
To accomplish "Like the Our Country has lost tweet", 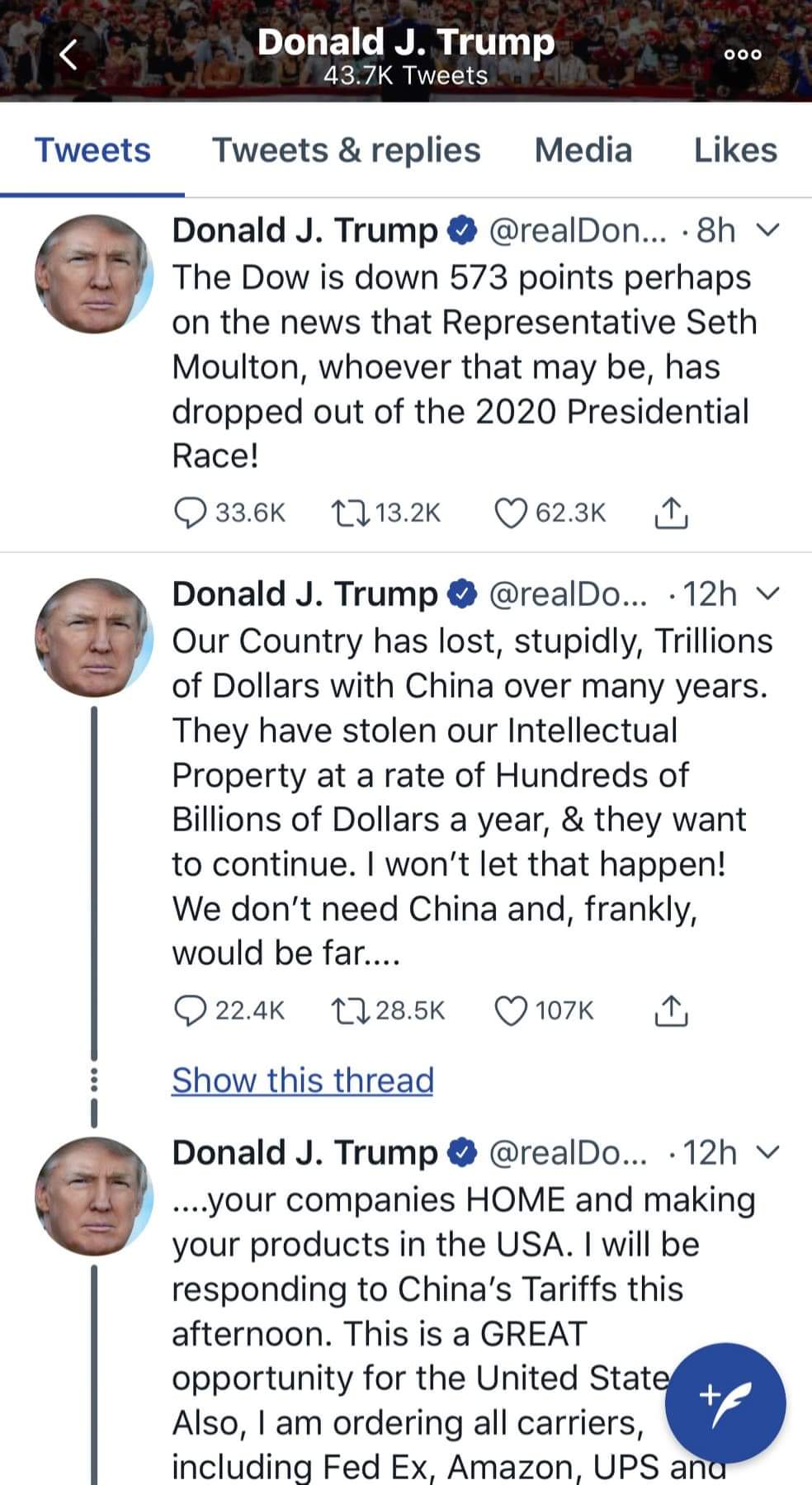I will pyautogui.click(x=510, y=1010).
